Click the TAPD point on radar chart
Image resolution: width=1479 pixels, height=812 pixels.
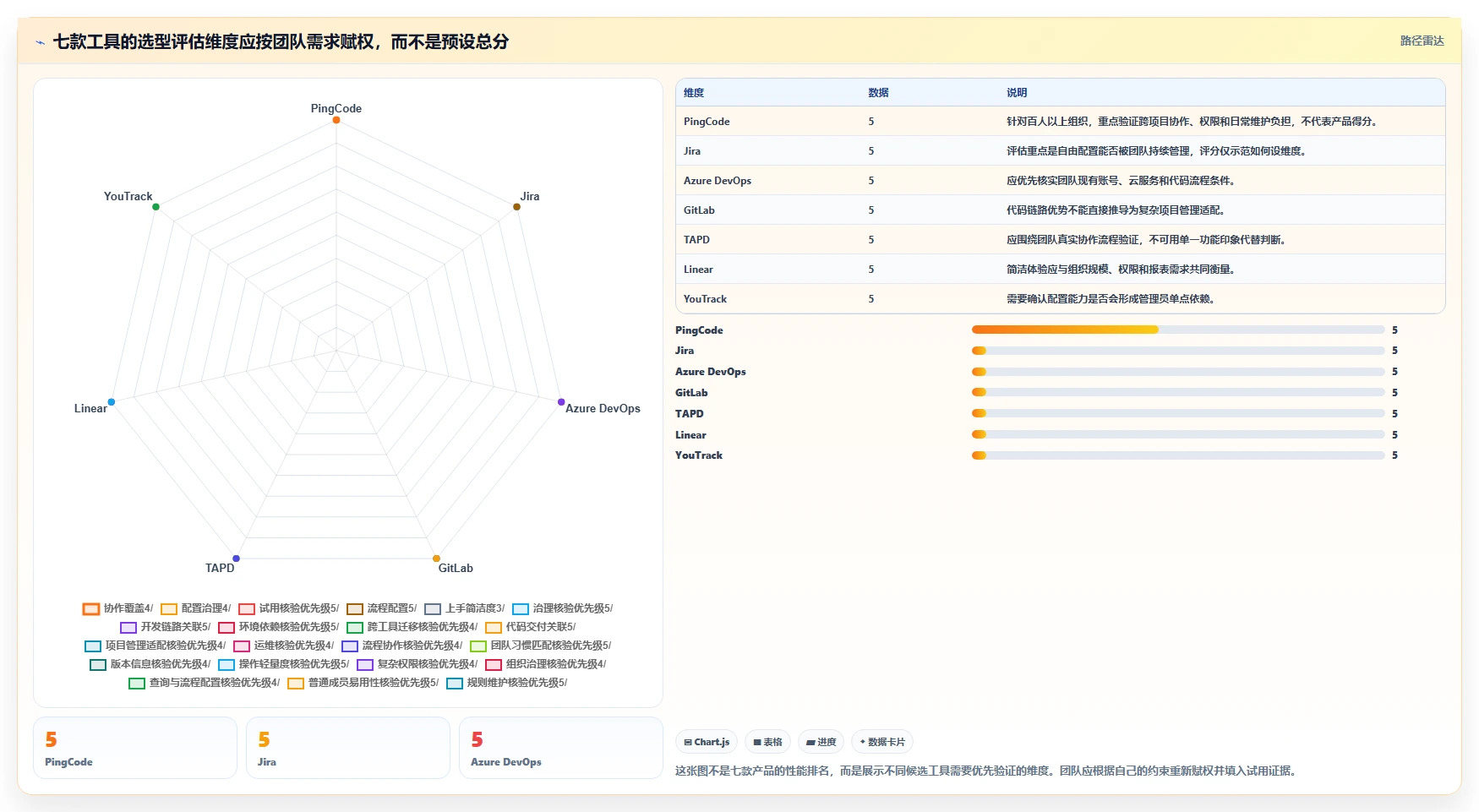point(236,558)
